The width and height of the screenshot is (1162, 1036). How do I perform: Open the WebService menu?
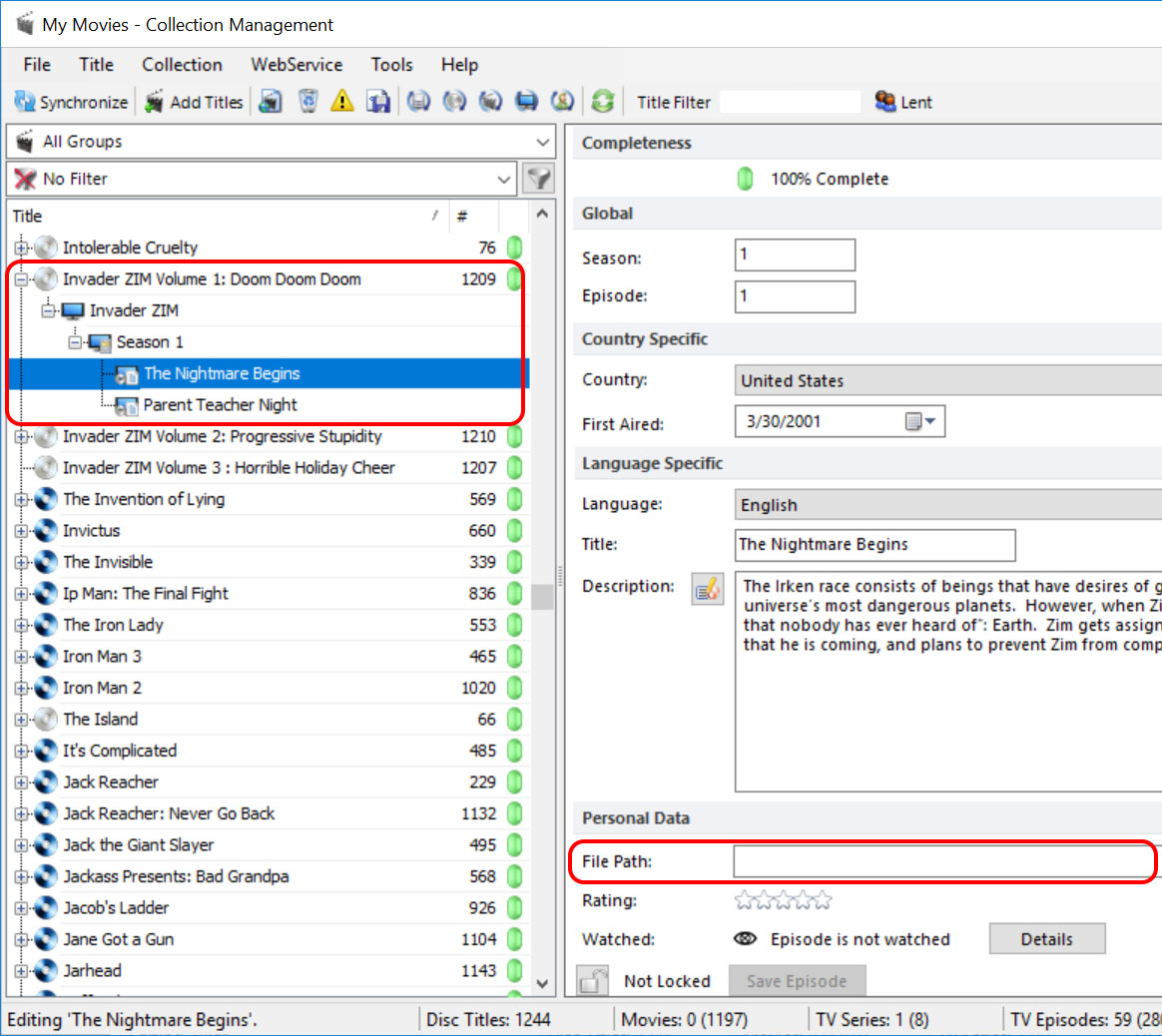pos(296,65)
